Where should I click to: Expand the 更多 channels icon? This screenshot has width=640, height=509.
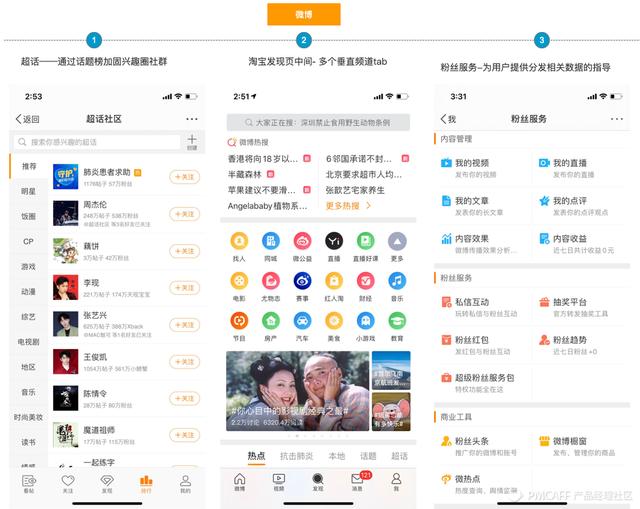click(397, 241)
